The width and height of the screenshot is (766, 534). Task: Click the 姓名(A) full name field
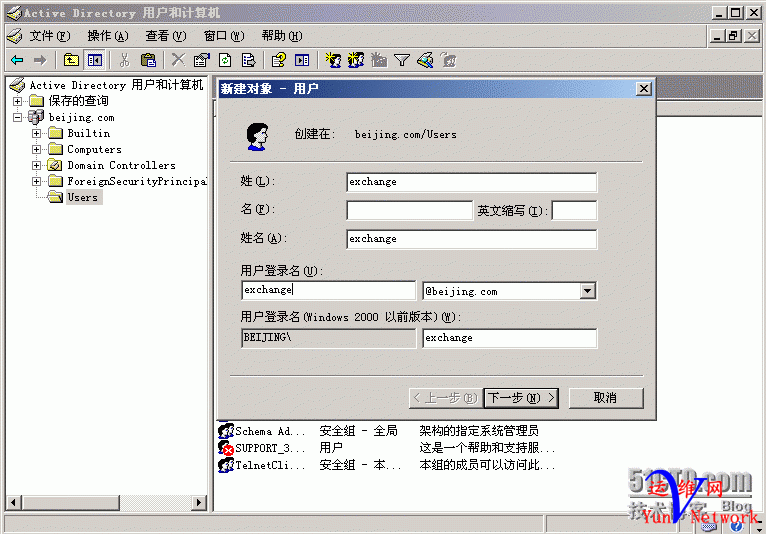[471, 239]
